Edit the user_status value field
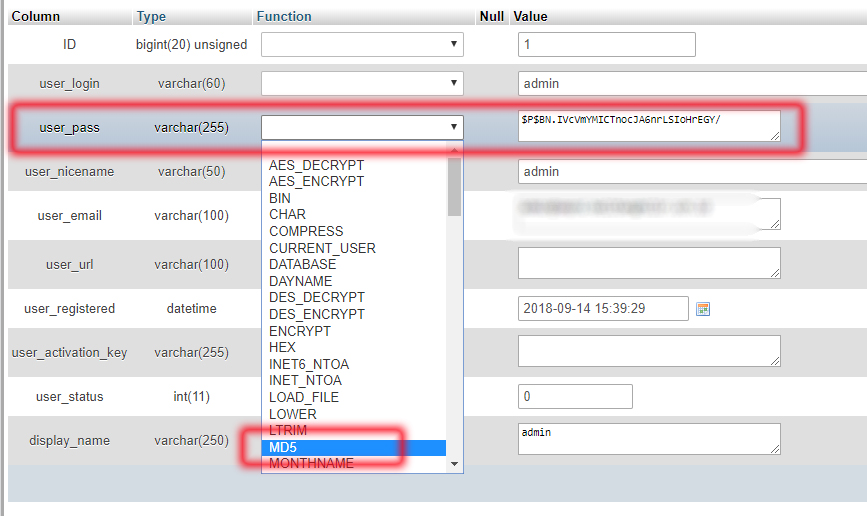 click(x=575, y=397)
